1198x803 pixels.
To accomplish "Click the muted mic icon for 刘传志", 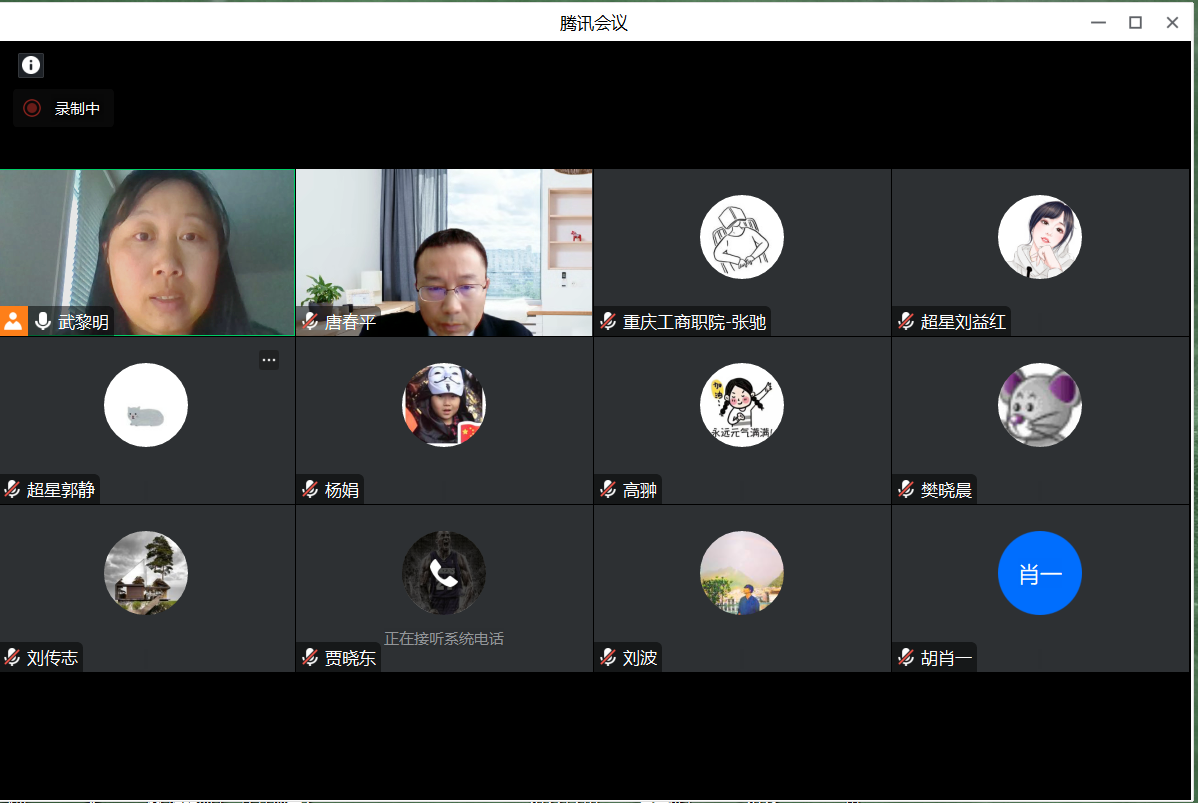I will pyautogui.click(x=12, y=658).
